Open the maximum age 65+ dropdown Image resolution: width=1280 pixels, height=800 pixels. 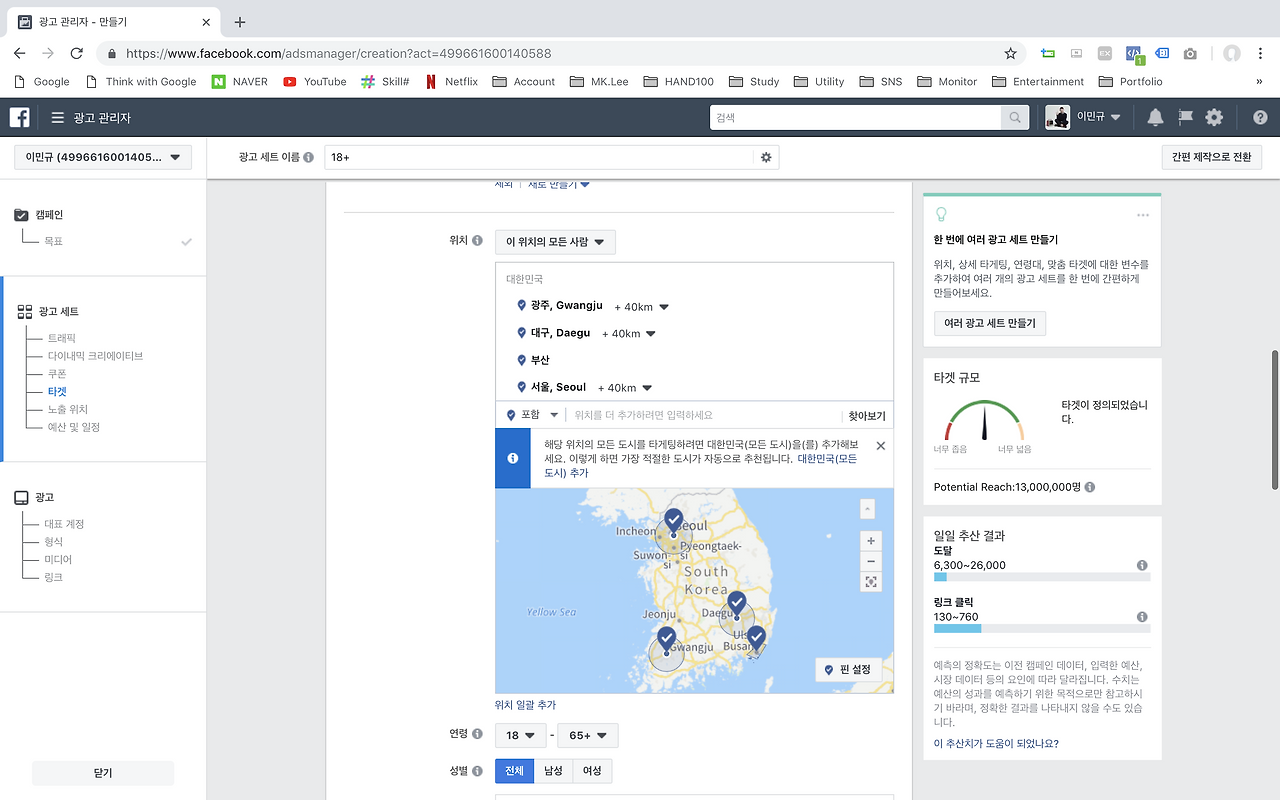[x=588, y=736]
